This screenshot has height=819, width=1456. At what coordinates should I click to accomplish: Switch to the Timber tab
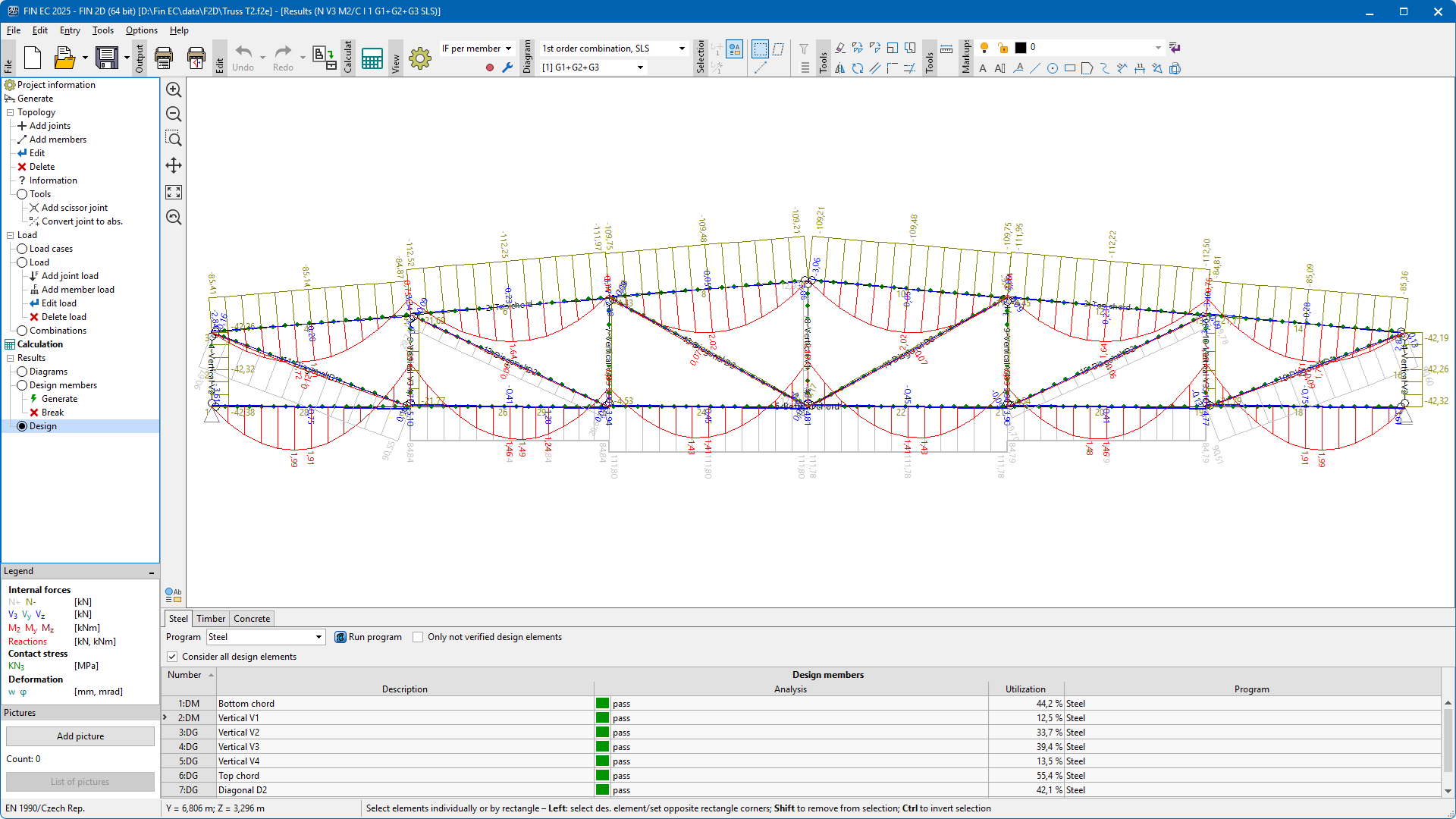(211, 619)
